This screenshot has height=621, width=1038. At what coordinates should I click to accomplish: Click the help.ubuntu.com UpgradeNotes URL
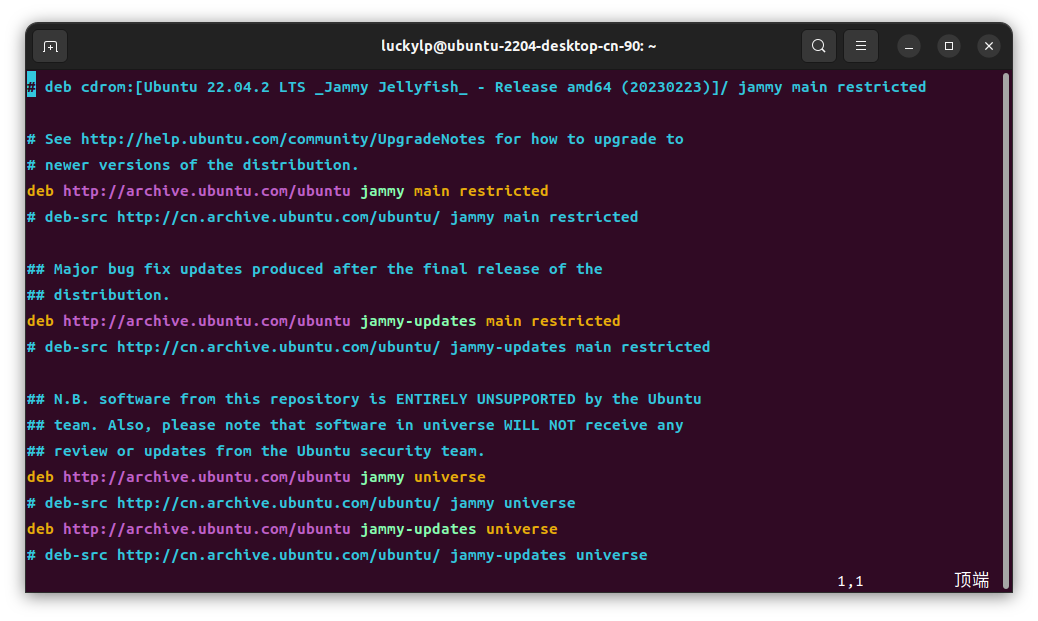283,139
